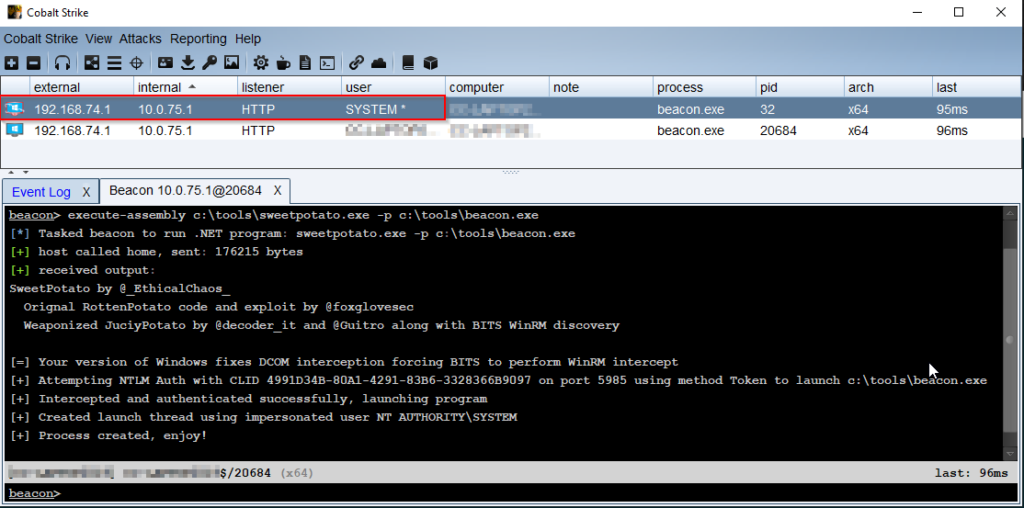Select session icon for pid 20684 row

14,131
